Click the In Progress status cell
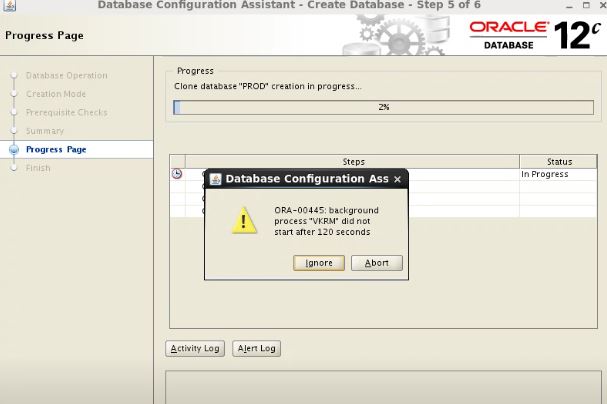Image resolution: width=607 pixels, height=404 pixels. click(558, 174)
